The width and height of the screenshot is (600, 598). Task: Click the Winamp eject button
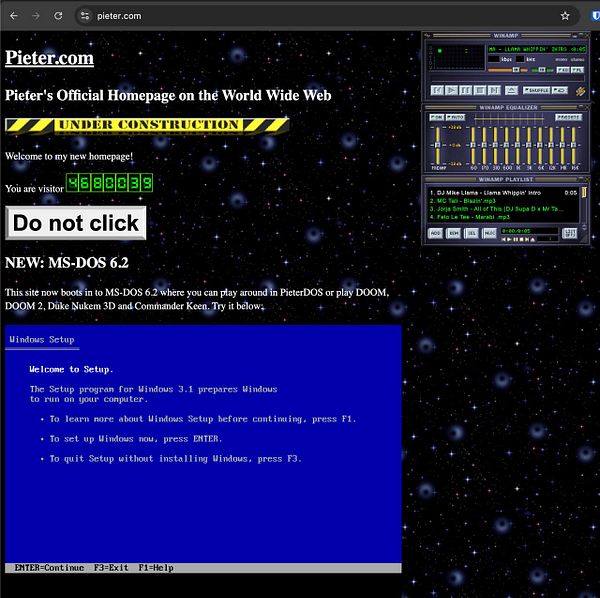coord(512,90)
